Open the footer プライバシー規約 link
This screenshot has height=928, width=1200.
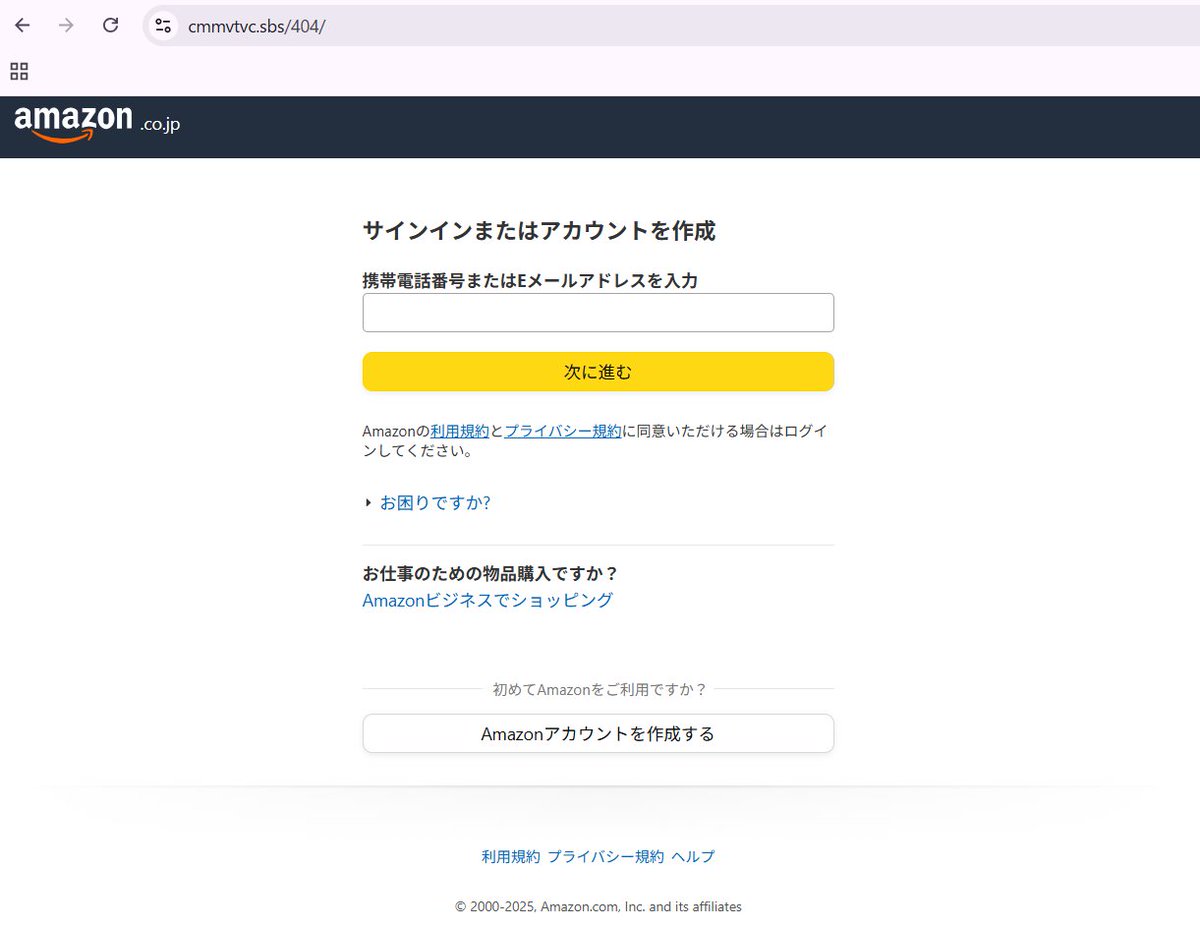pos(605,857)
